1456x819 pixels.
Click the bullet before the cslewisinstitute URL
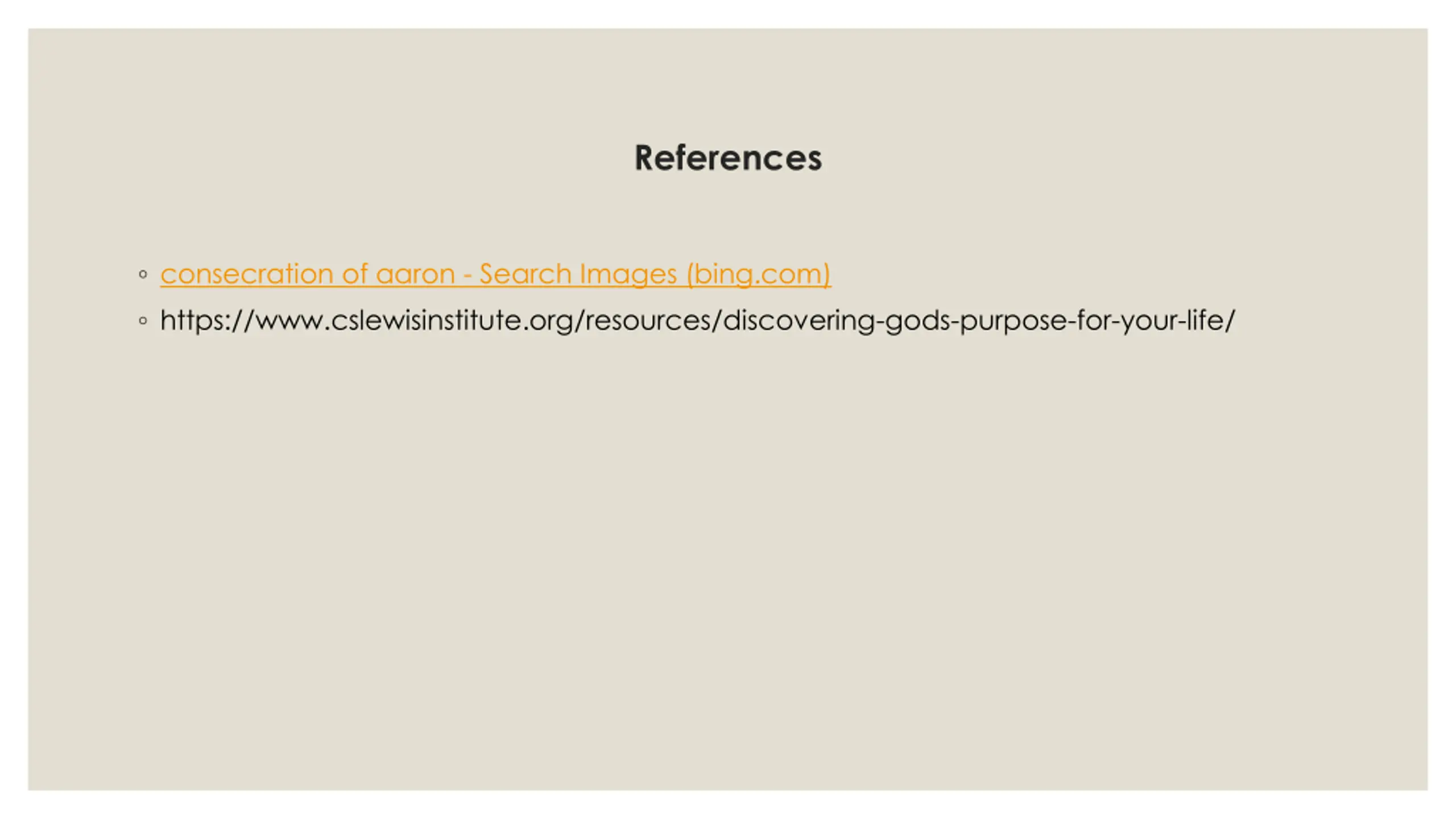[143, 321]
